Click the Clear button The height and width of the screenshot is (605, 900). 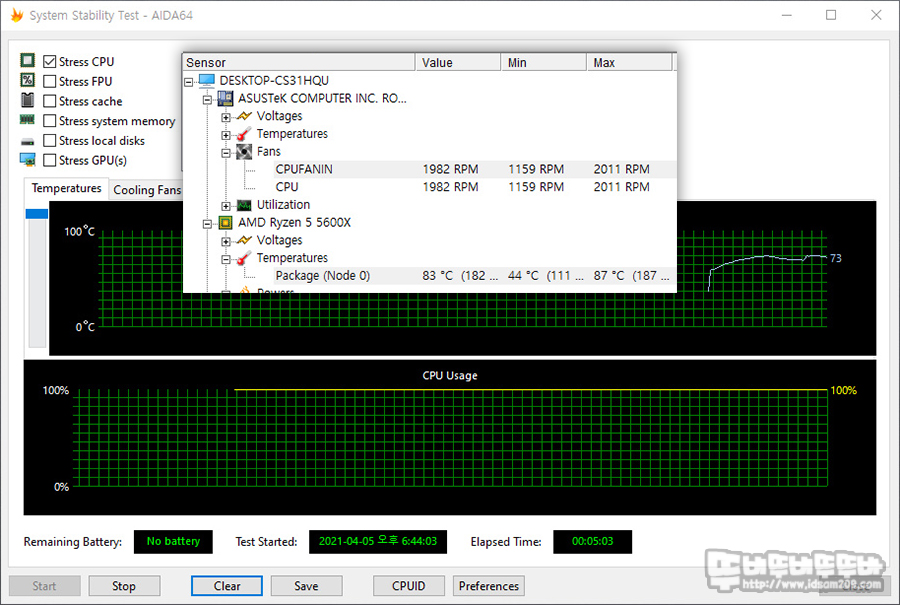(227, 586)
